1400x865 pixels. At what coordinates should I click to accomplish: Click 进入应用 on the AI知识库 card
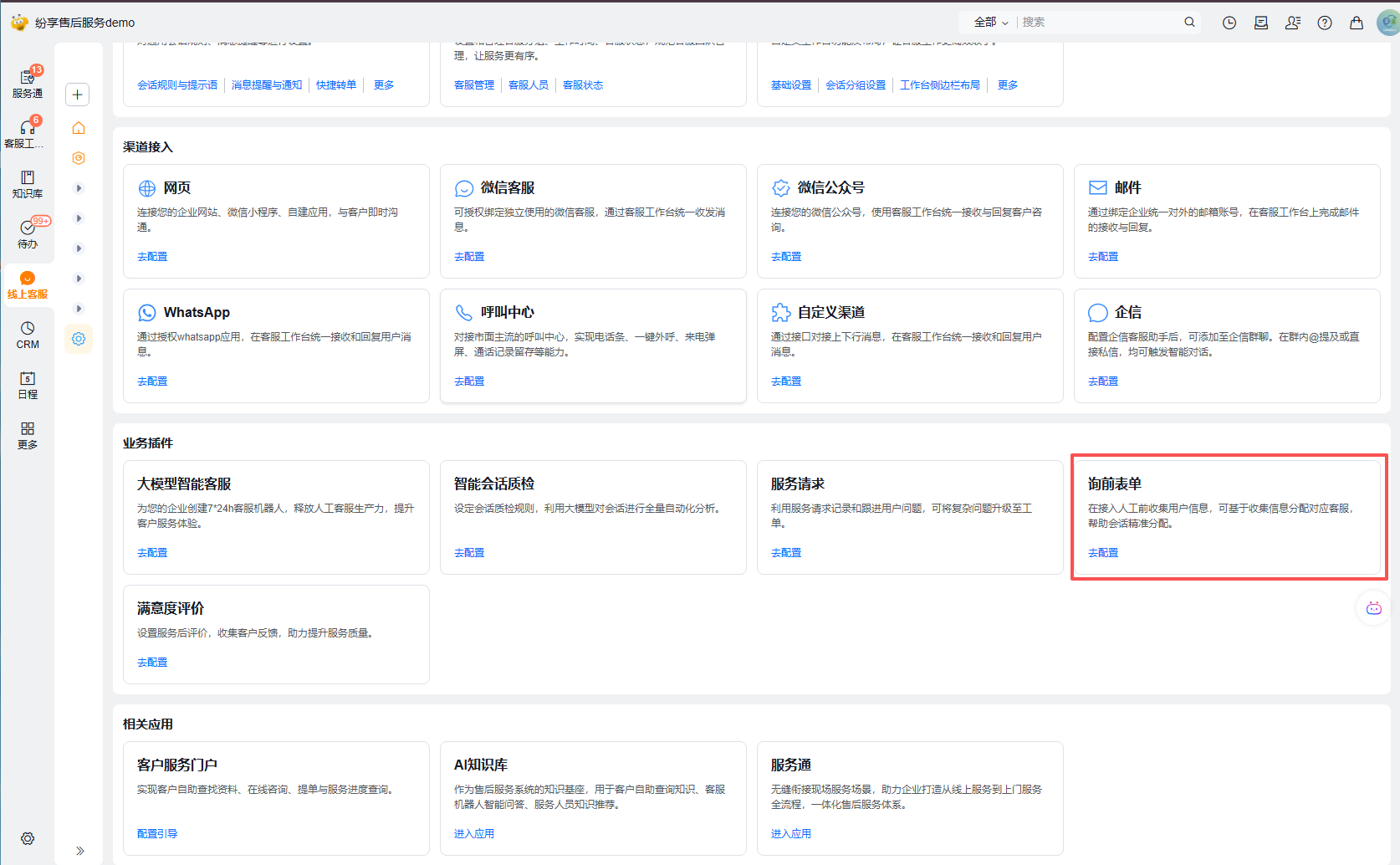pyautogui.click(x=474, y=834)
